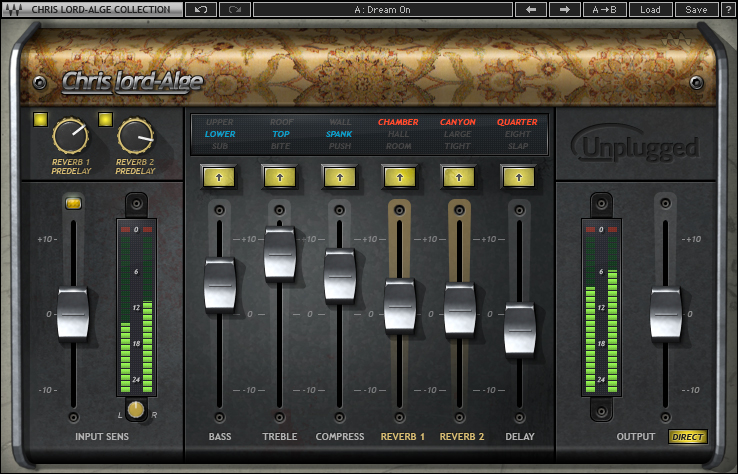
Task: Toggle the DIRECT output switch
Action: pos(687,437)
